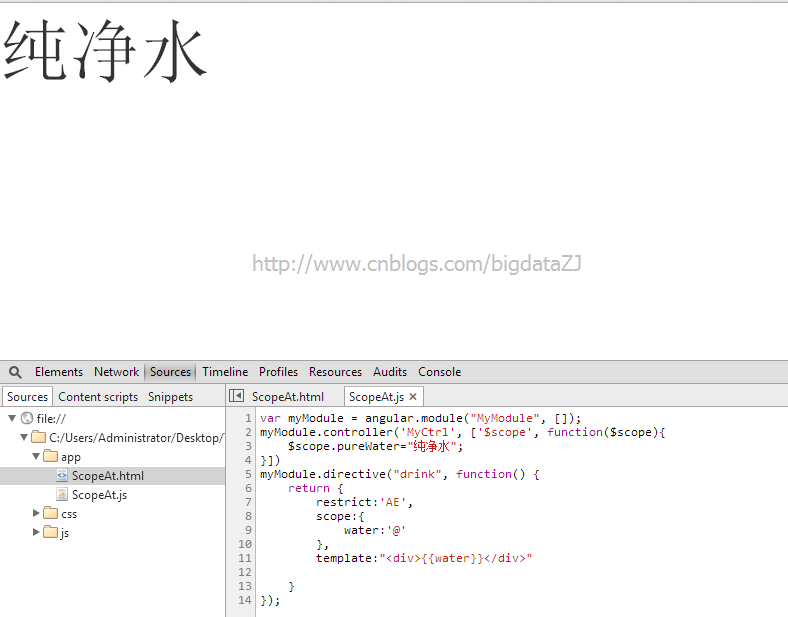The width and height of the screenshot is (788, 617).
Task: Expand the js folder arrow
Action: coord(36,532)
